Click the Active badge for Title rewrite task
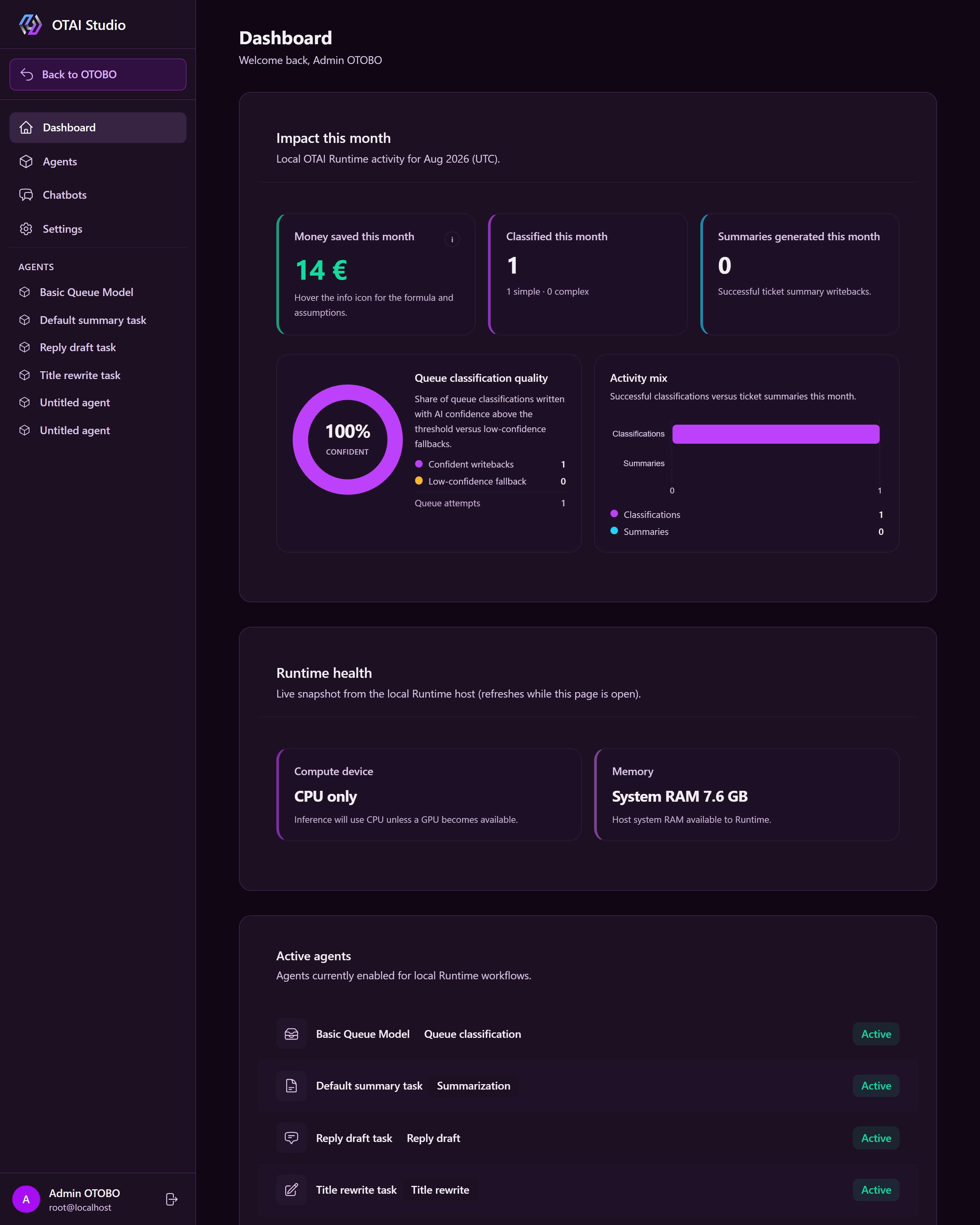The height and width of the screenshot is (1225, 980). 876,1190
